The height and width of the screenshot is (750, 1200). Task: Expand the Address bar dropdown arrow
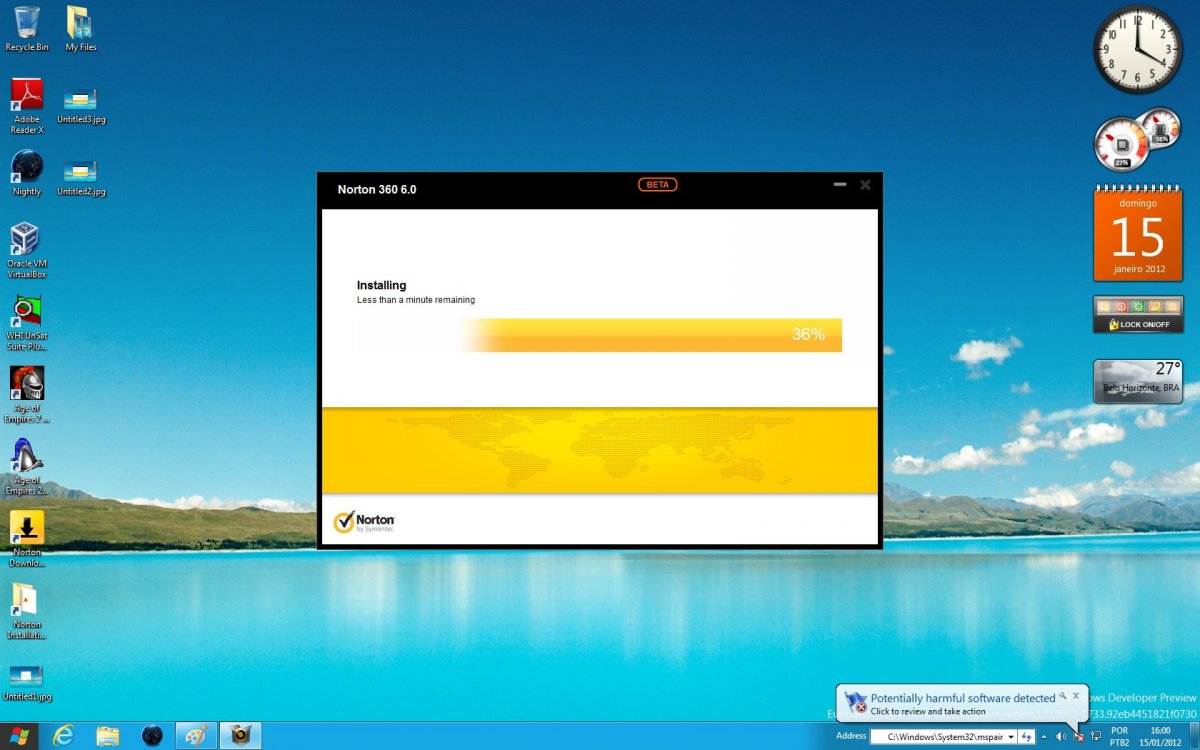(1011, 737)
